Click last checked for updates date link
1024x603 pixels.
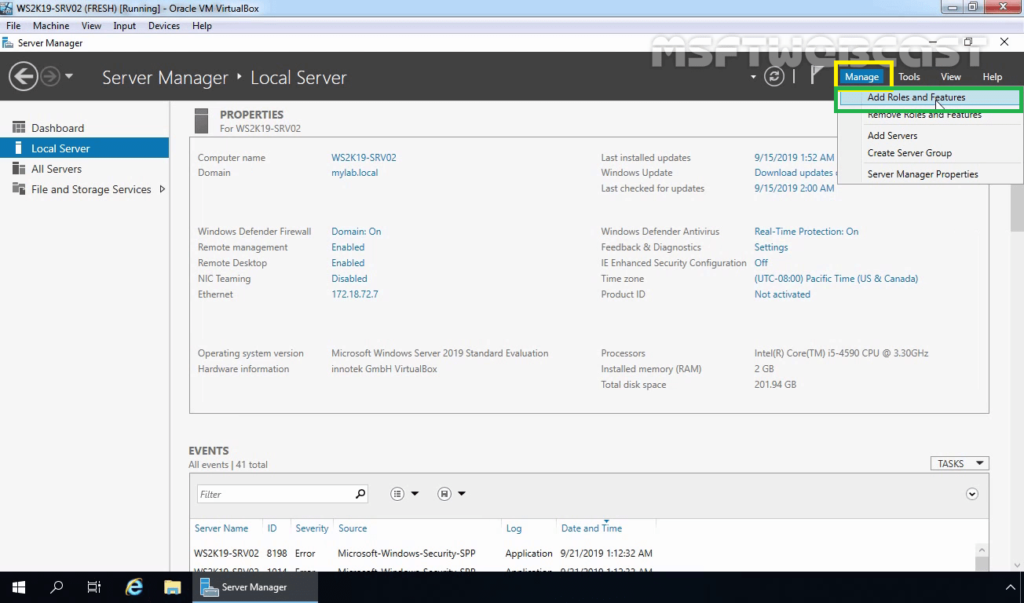(x=794, y=188)
